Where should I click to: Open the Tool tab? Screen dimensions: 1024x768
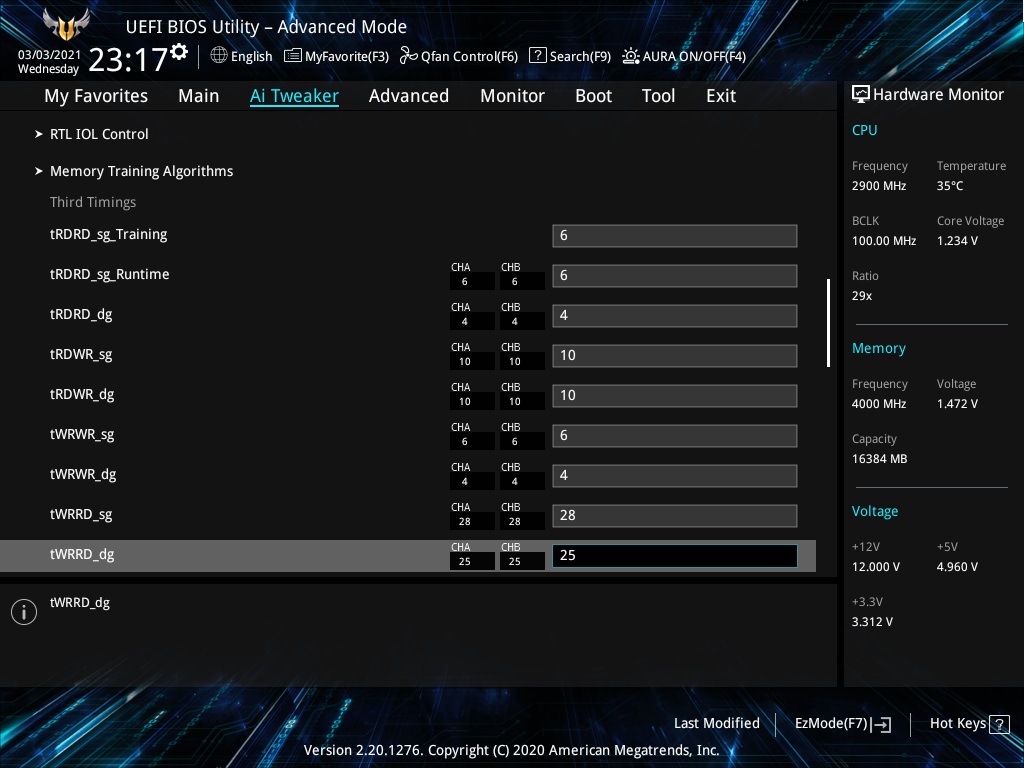(x=658, y=96)
